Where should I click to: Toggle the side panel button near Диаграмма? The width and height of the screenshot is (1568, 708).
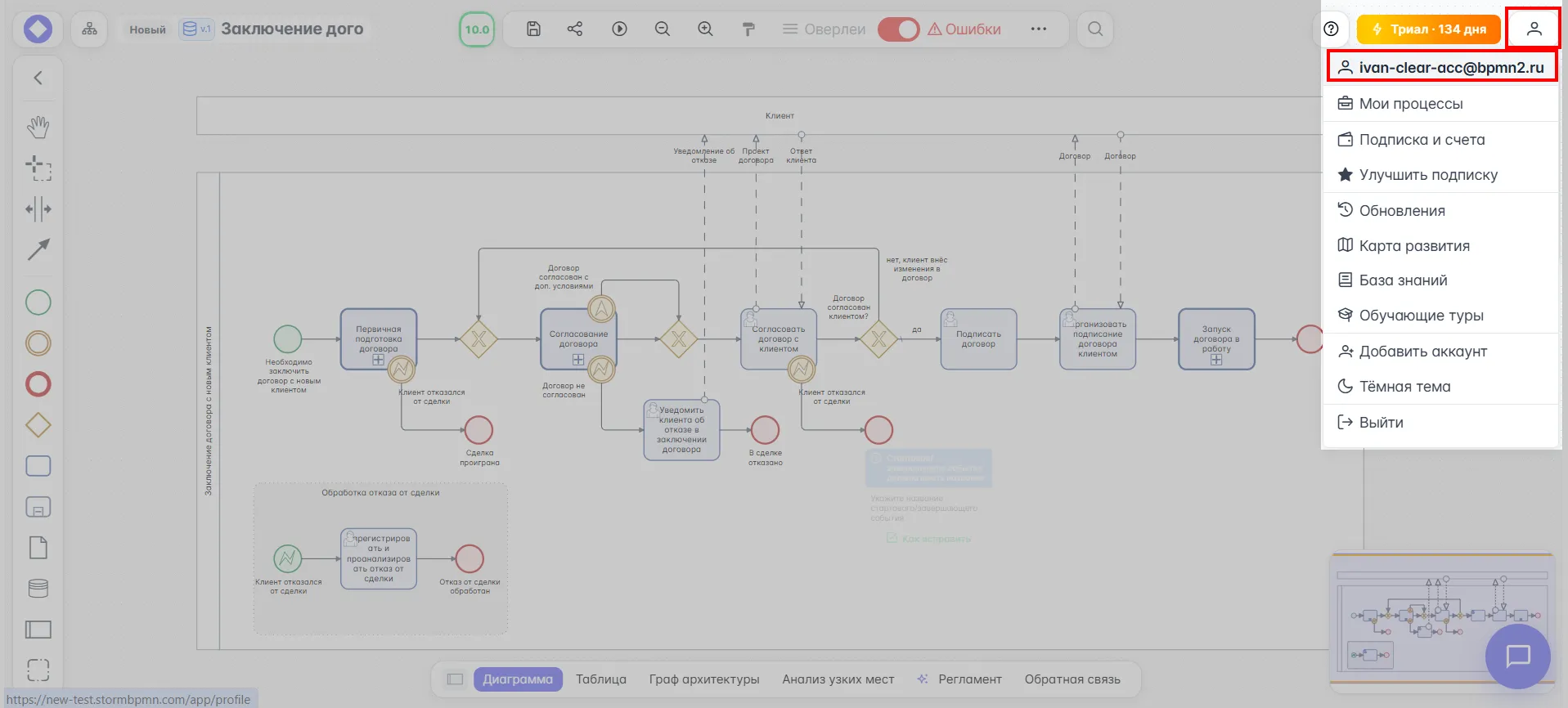(455, 679)
